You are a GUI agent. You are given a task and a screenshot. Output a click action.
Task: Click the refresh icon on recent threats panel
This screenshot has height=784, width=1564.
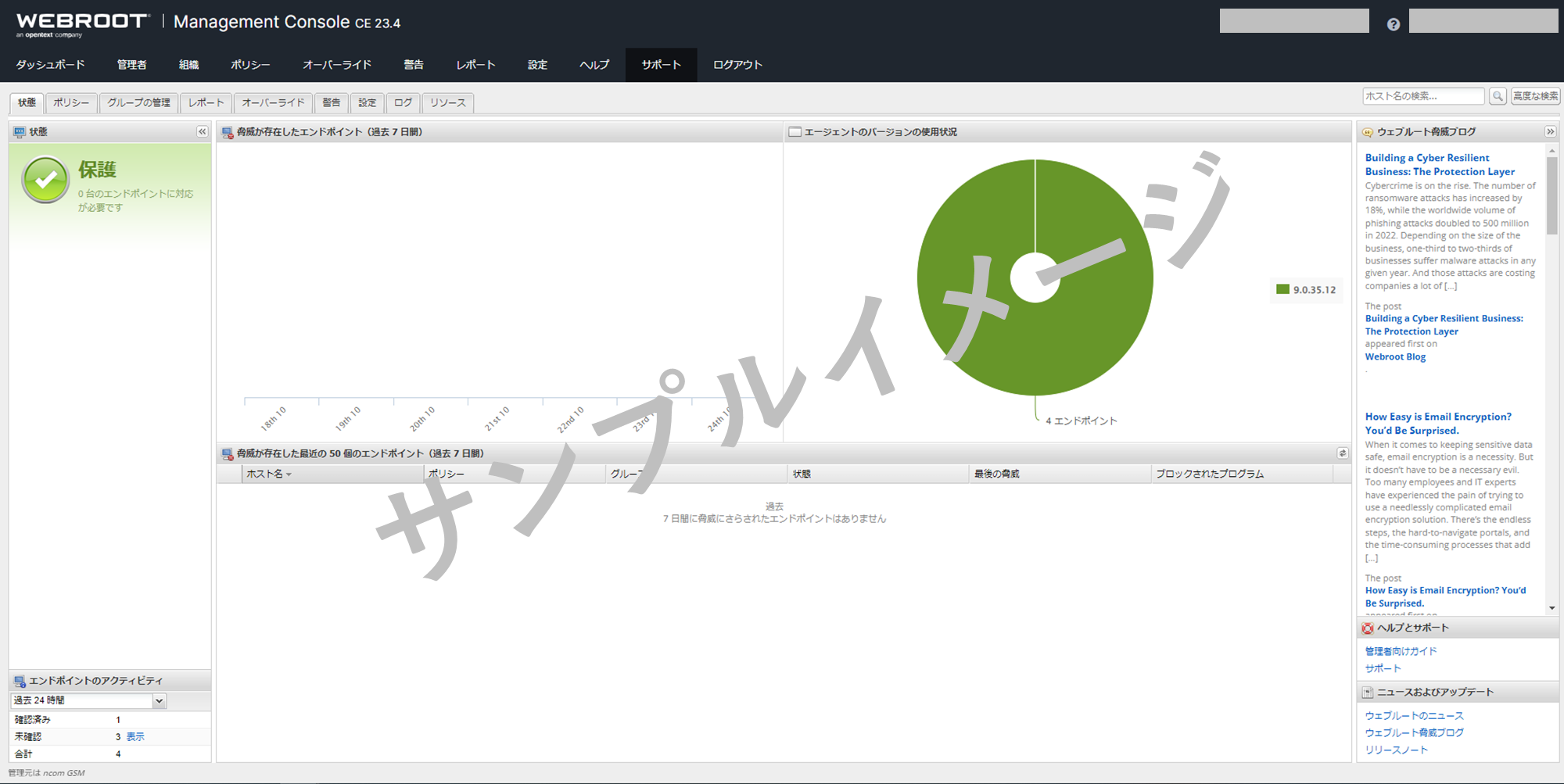click(x=1342, y=453)
